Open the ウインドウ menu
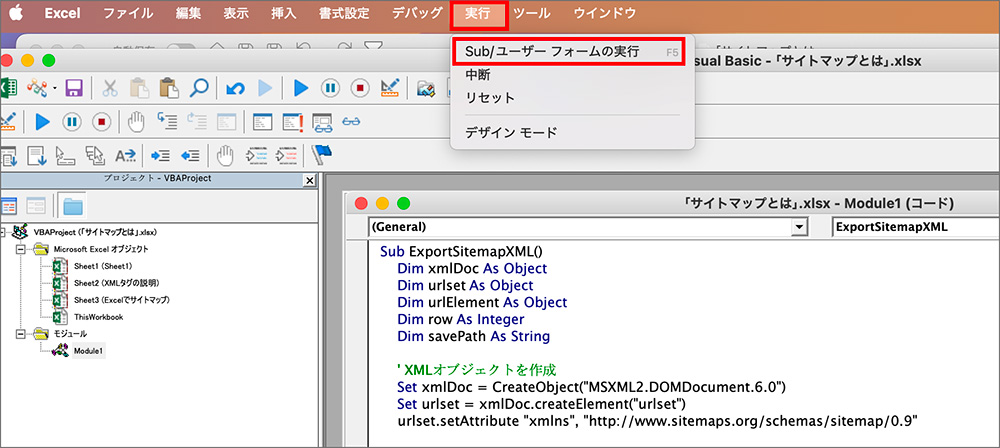The height and width of the screenshot is (448, 1000). [x=605, y=13]
